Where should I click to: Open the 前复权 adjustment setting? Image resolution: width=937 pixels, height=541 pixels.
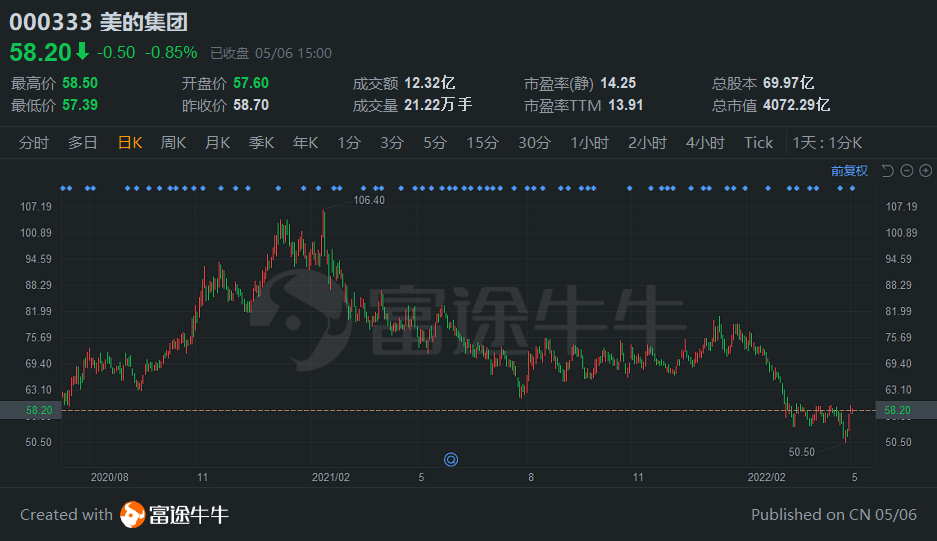coord(849,171)
